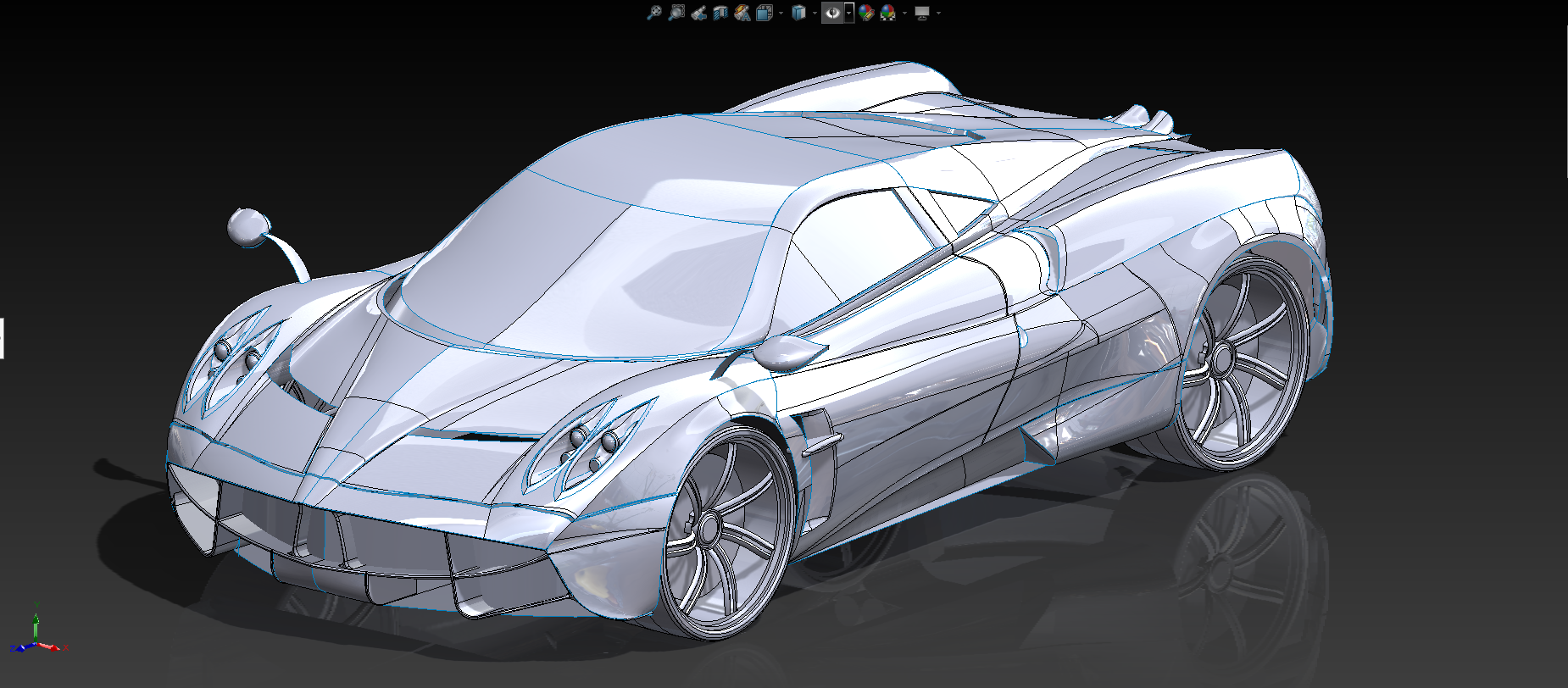This screenshot has height=688, width=1568.
Task: Go back to the Previous View
Action: click(698, 13)
